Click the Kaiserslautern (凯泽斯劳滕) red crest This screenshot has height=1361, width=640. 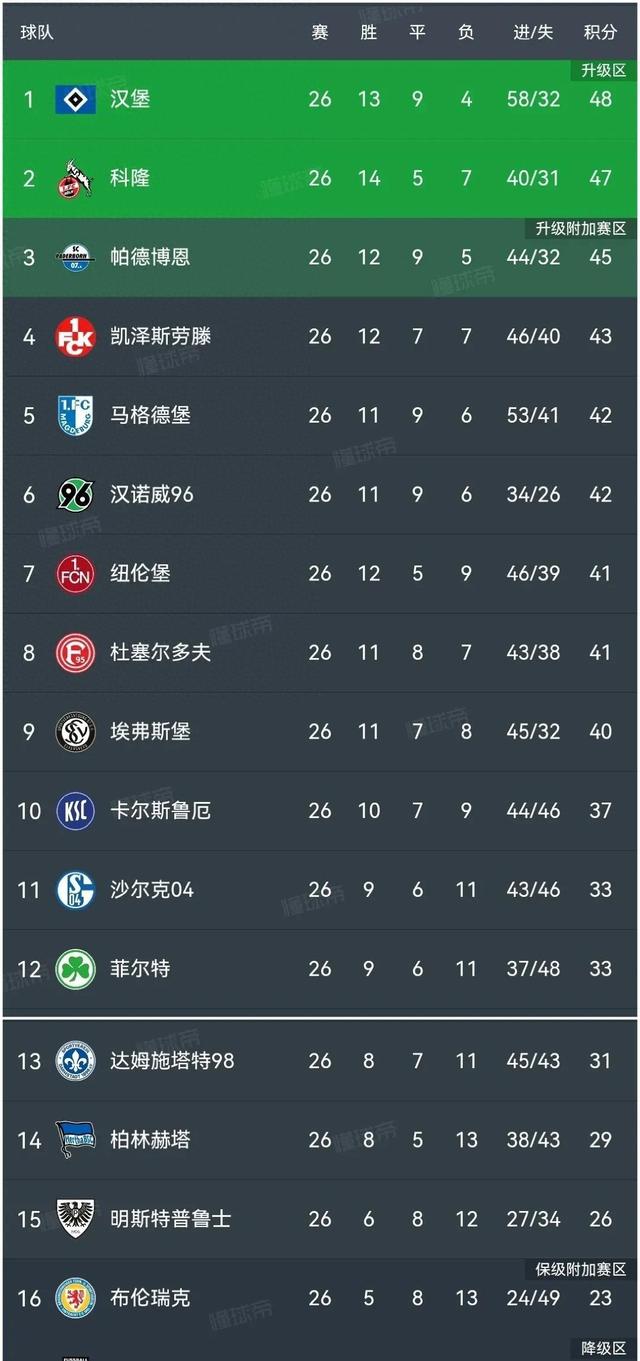(x=75, y=336)
